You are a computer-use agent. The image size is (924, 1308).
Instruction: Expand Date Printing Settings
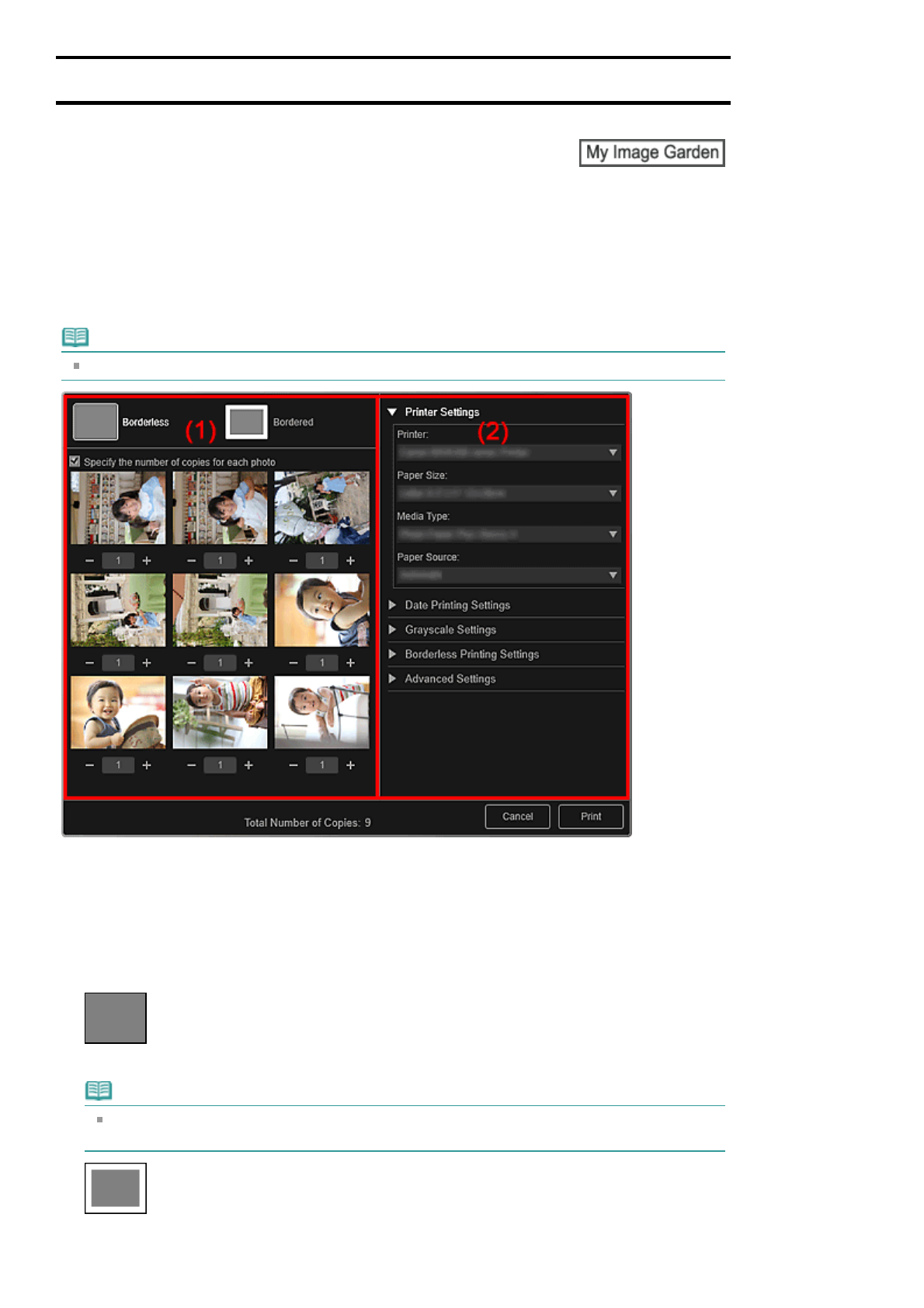[457, 605]
